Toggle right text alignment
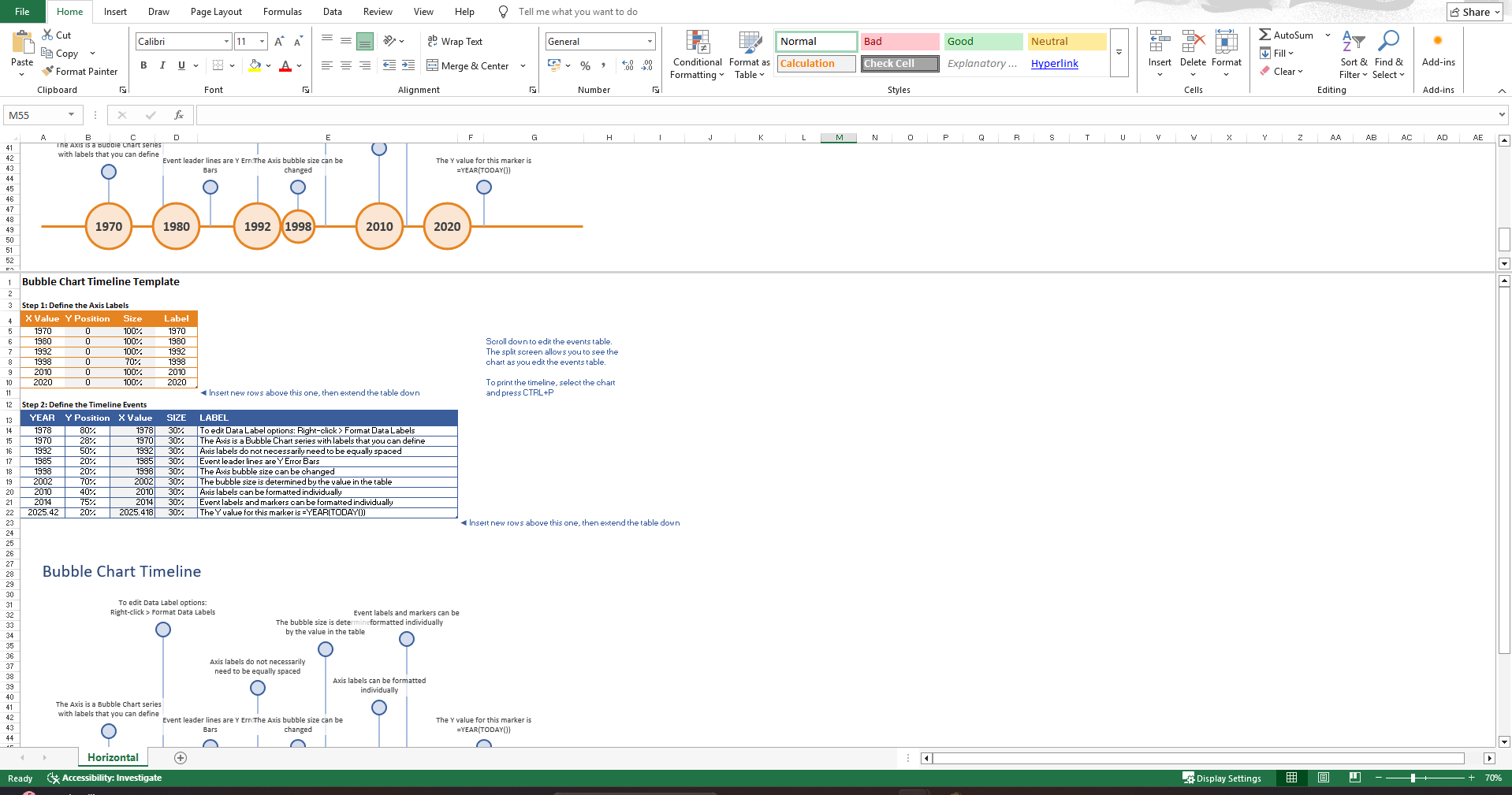Image resolution: width=1512 pixels, height=795 pixels. point(365,65)
